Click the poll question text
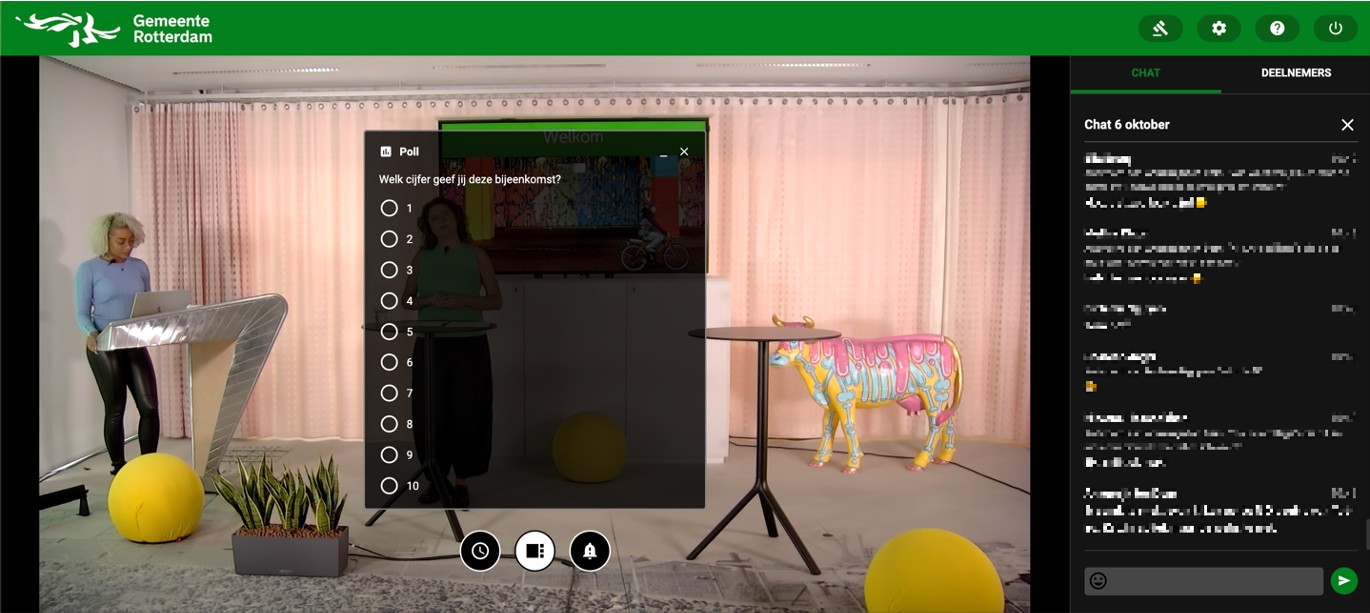Image resolution: width=1370 pixels, height=613 pixels. click(x=470, y=180)
